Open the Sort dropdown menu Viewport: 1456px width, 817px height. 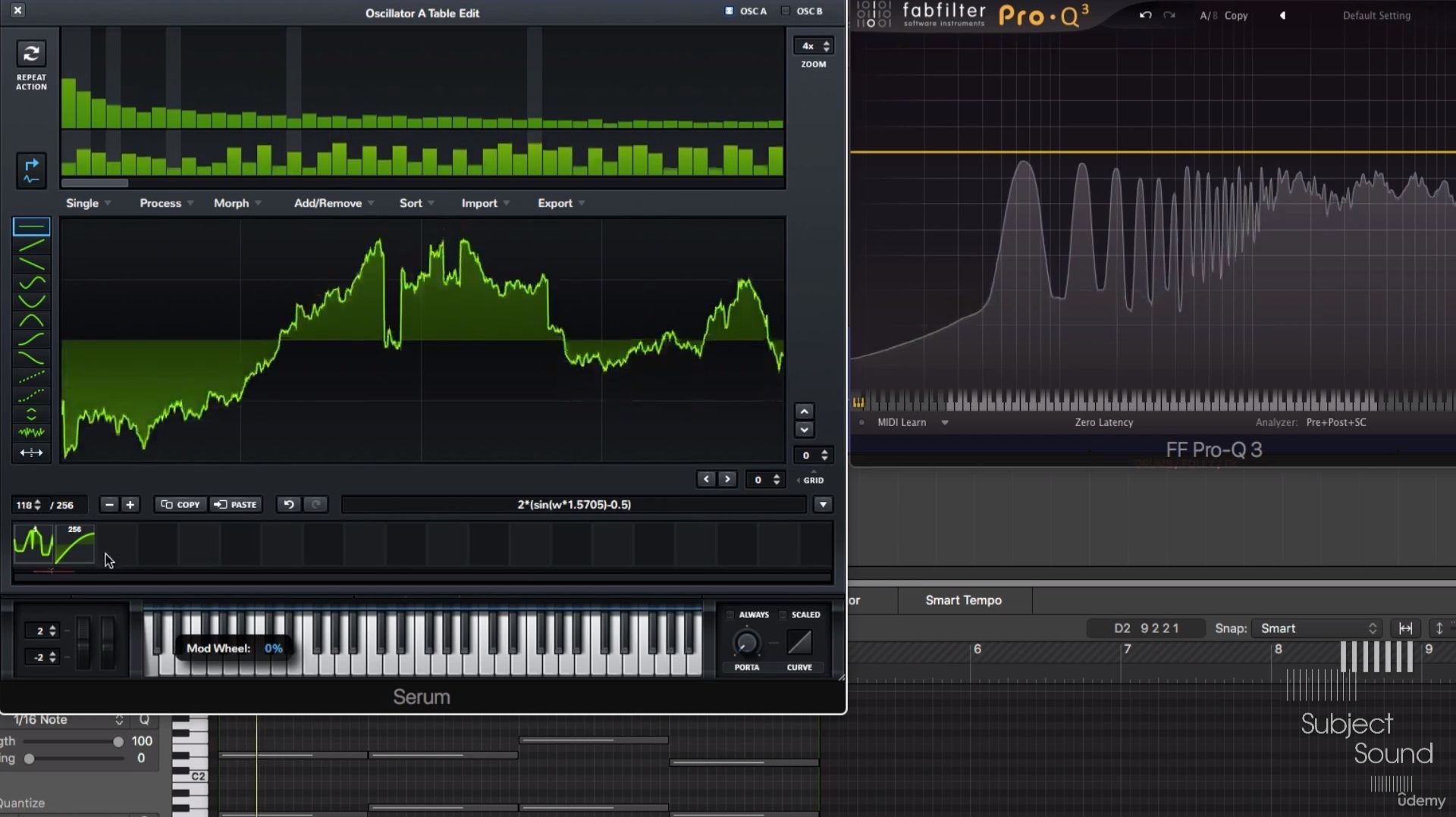click(416, 203)
